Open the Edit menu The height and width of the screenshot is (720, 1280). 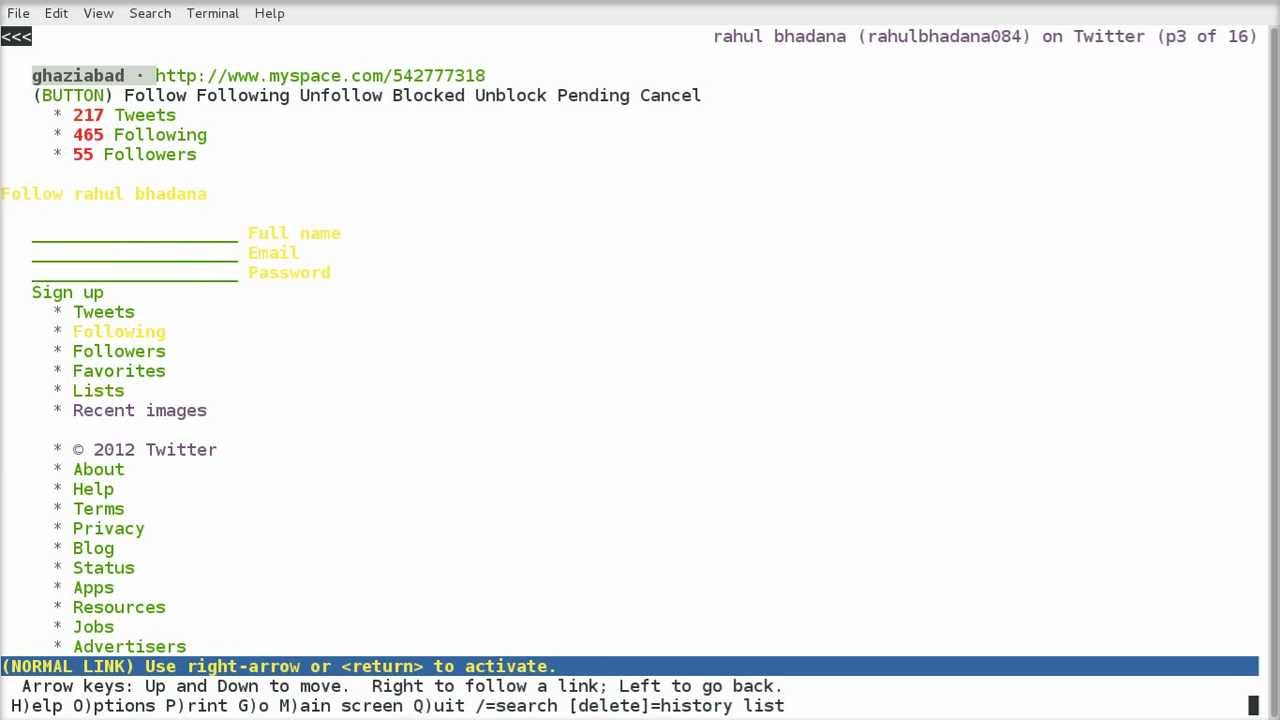coord(56,13)
